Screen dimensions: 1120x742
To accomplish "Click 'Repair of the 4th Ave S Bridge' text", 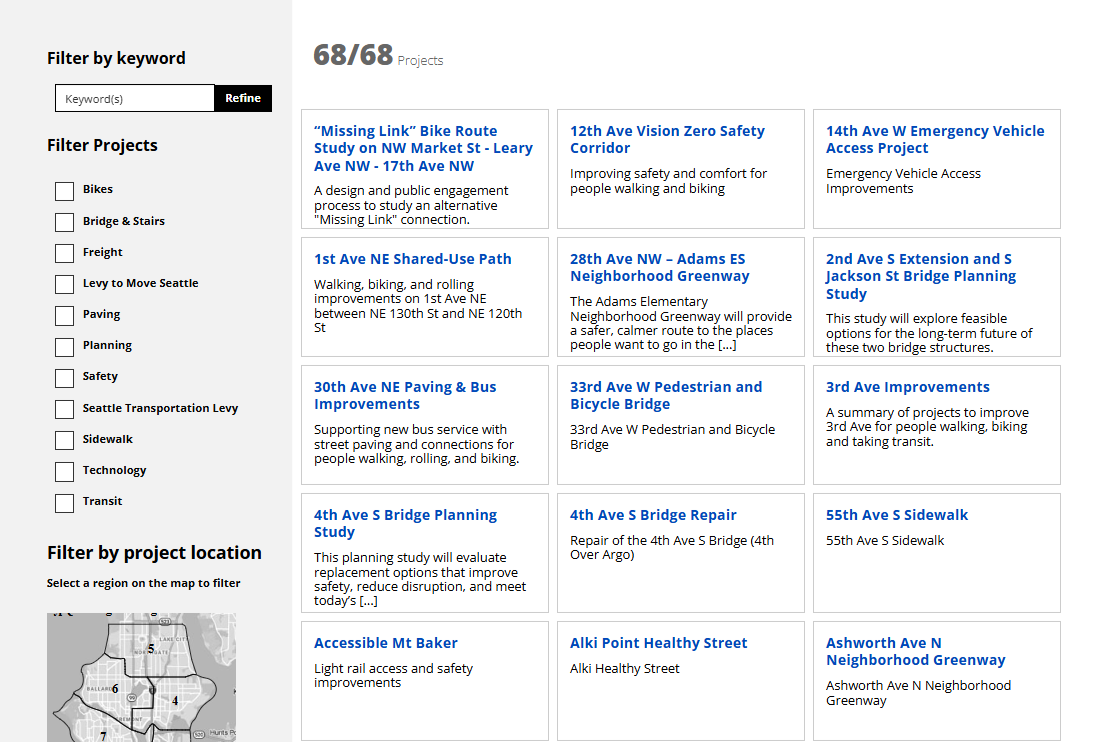I will pos(671,548).
